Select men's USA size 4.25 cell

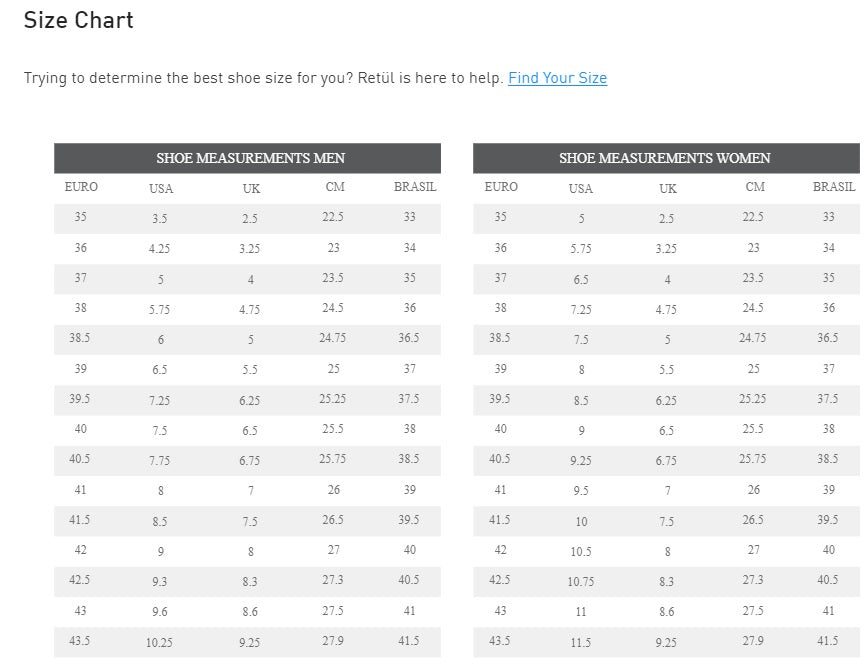[x=159, y=249]
